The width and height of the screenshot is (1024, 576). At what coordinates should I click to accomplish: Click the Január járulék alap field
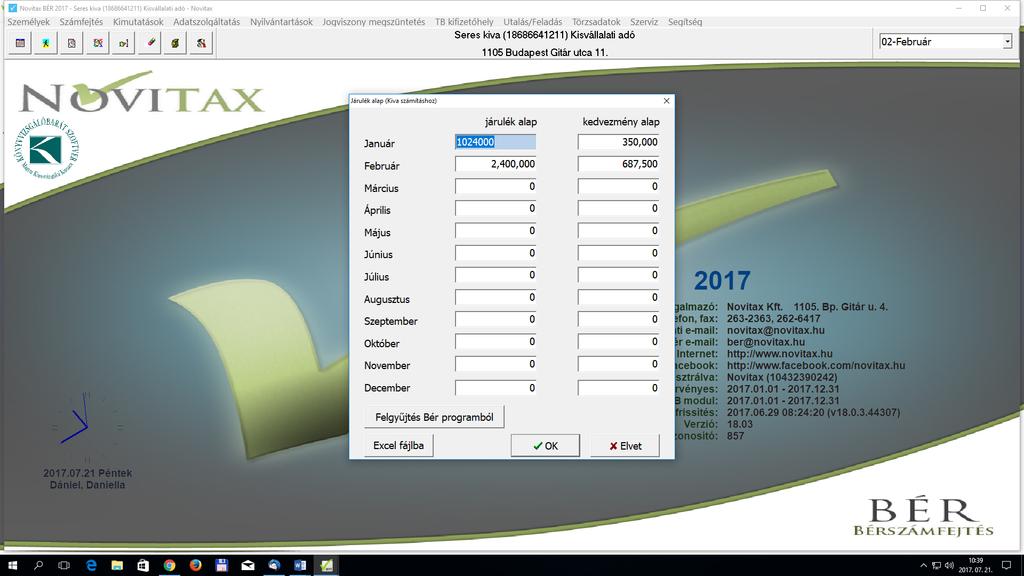pyautogui.click(x=496, y=142)
